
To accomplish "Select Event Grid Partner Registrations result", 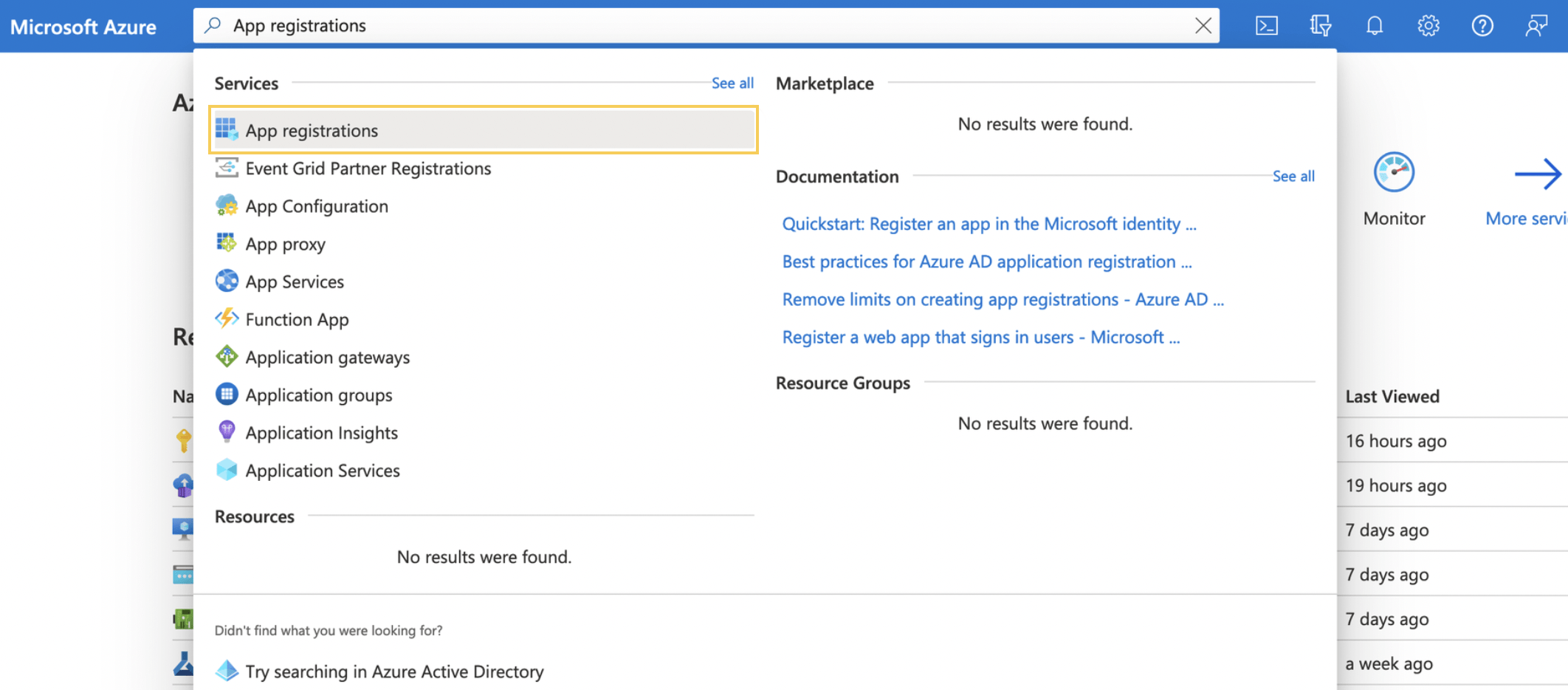I will click(368, 168).
